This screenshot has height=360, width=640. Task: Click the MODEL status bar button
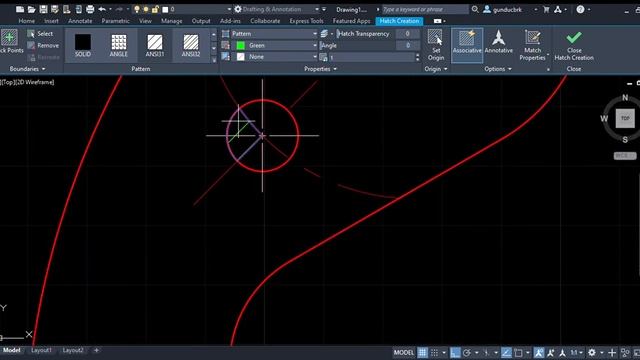tap(404, 352)
